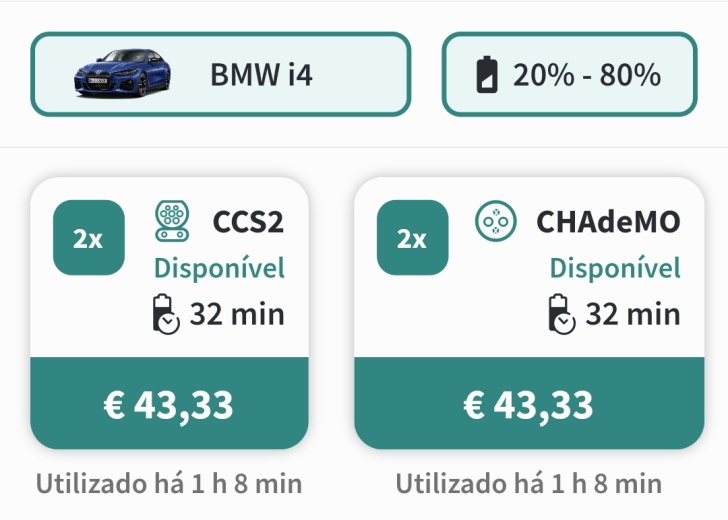Open the 20% - 80% charge range selector

[569, 74]
